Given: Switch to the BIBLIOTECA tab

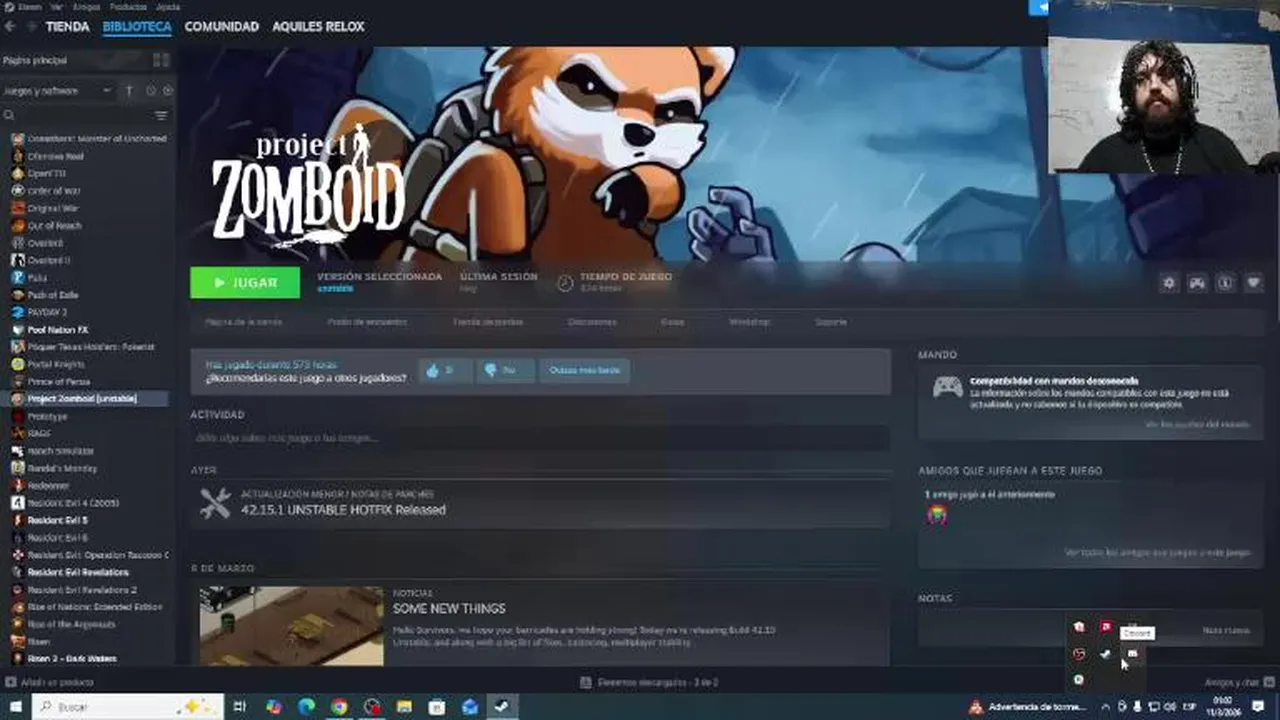Looking at the screenshot, I should [x=137, y=27].
